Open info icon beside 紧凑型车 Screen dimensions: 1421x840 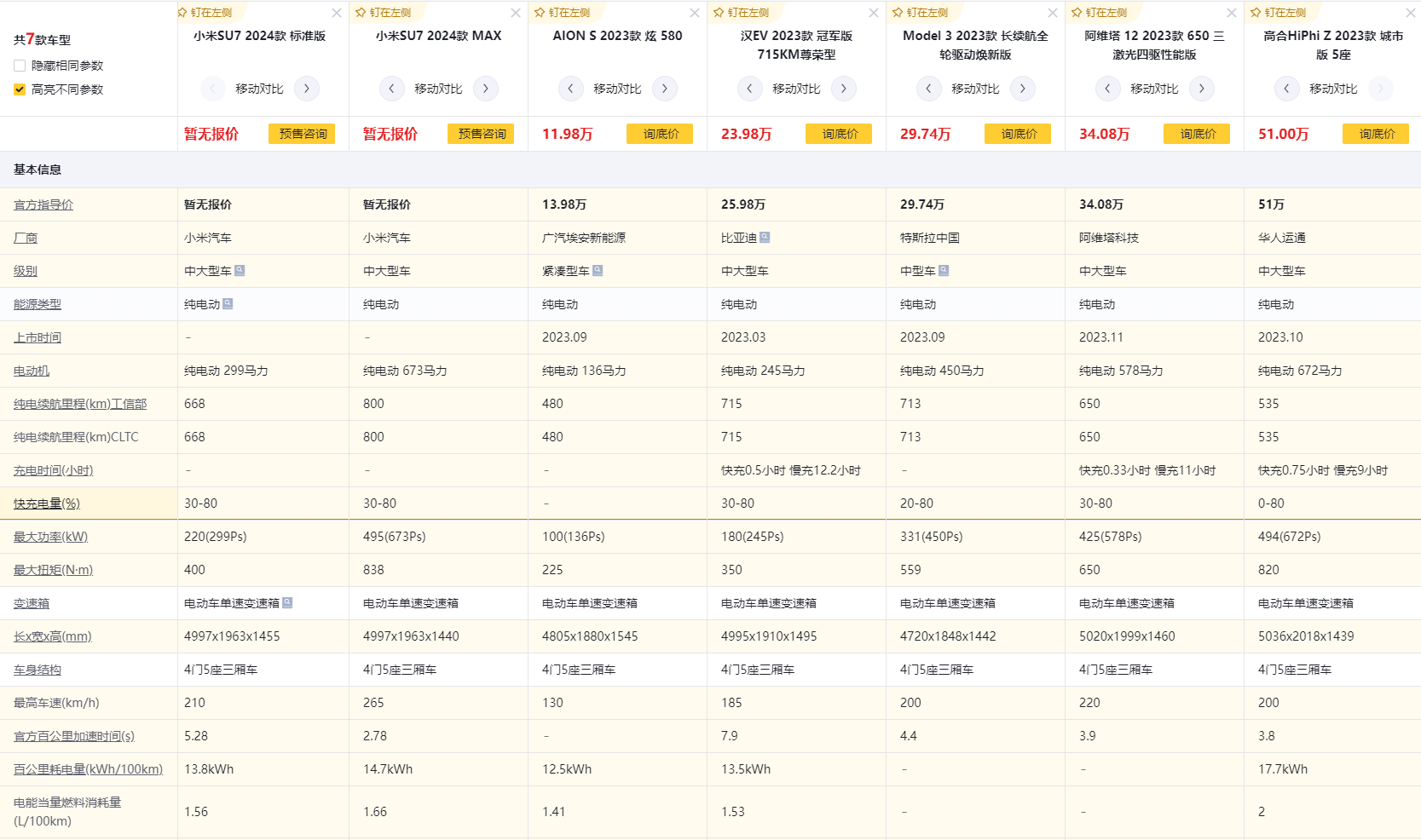598,270
